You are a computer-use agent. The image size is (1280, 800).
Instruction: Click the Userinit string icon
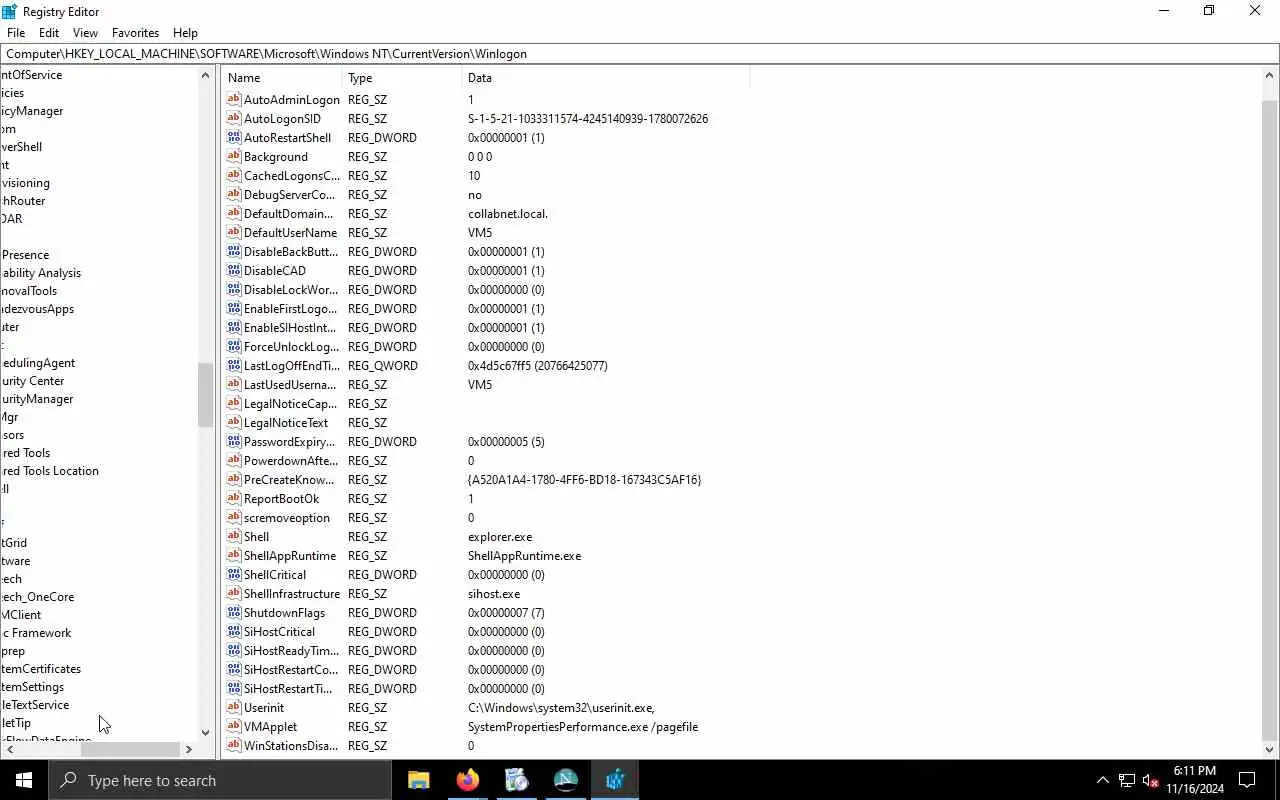point(234,707)
